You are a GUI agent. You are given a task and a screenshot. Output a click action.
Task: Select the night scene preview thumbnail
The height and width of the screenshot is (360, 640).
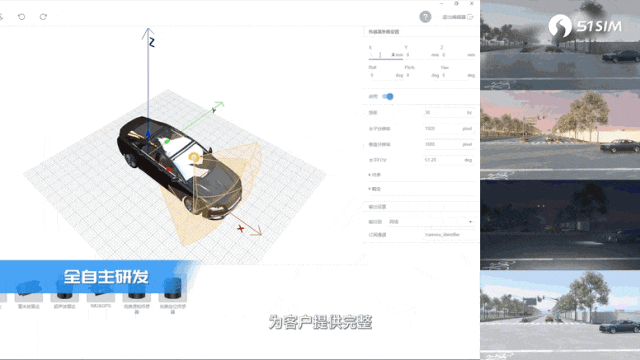[x=560, y=225]
